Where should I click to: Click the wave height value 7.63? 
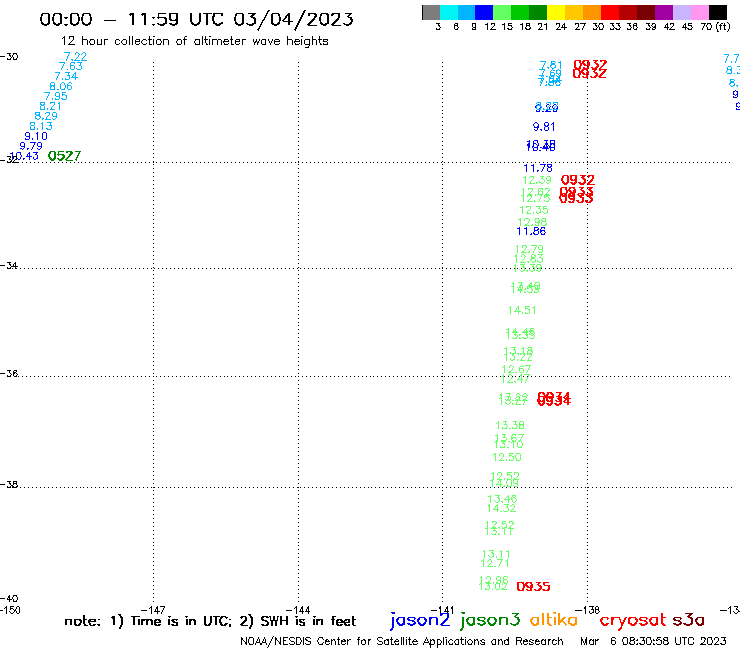71,67
